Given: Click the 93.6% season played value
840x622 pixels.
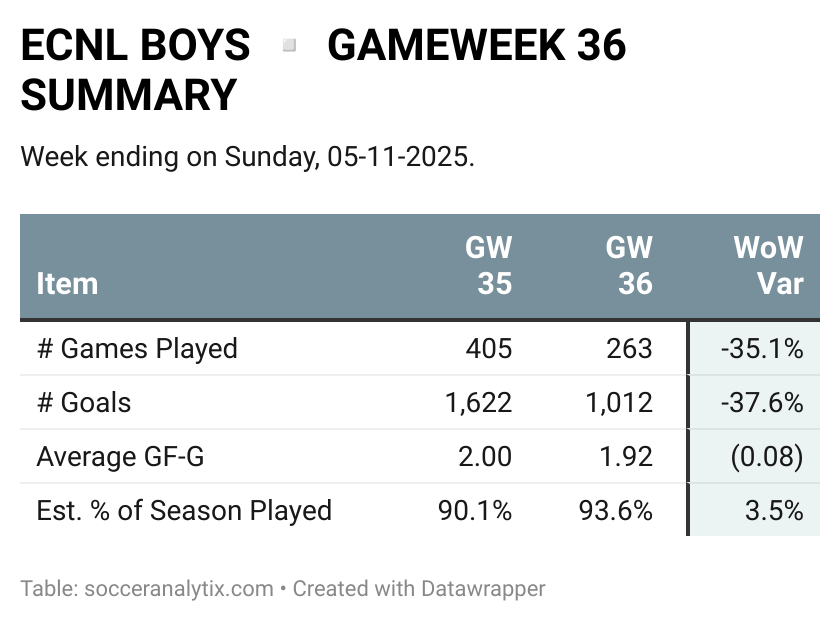Looking at the screenshot, I should click(616, 511).
